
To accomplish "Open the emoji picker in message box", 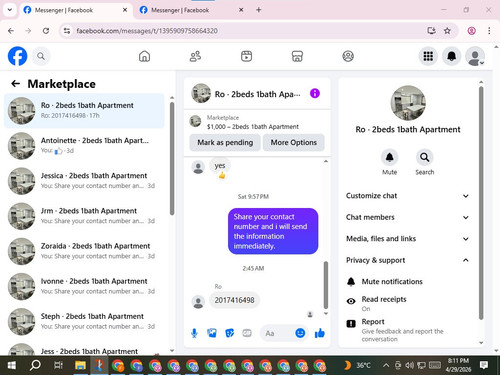I will (x=300, y=333).
